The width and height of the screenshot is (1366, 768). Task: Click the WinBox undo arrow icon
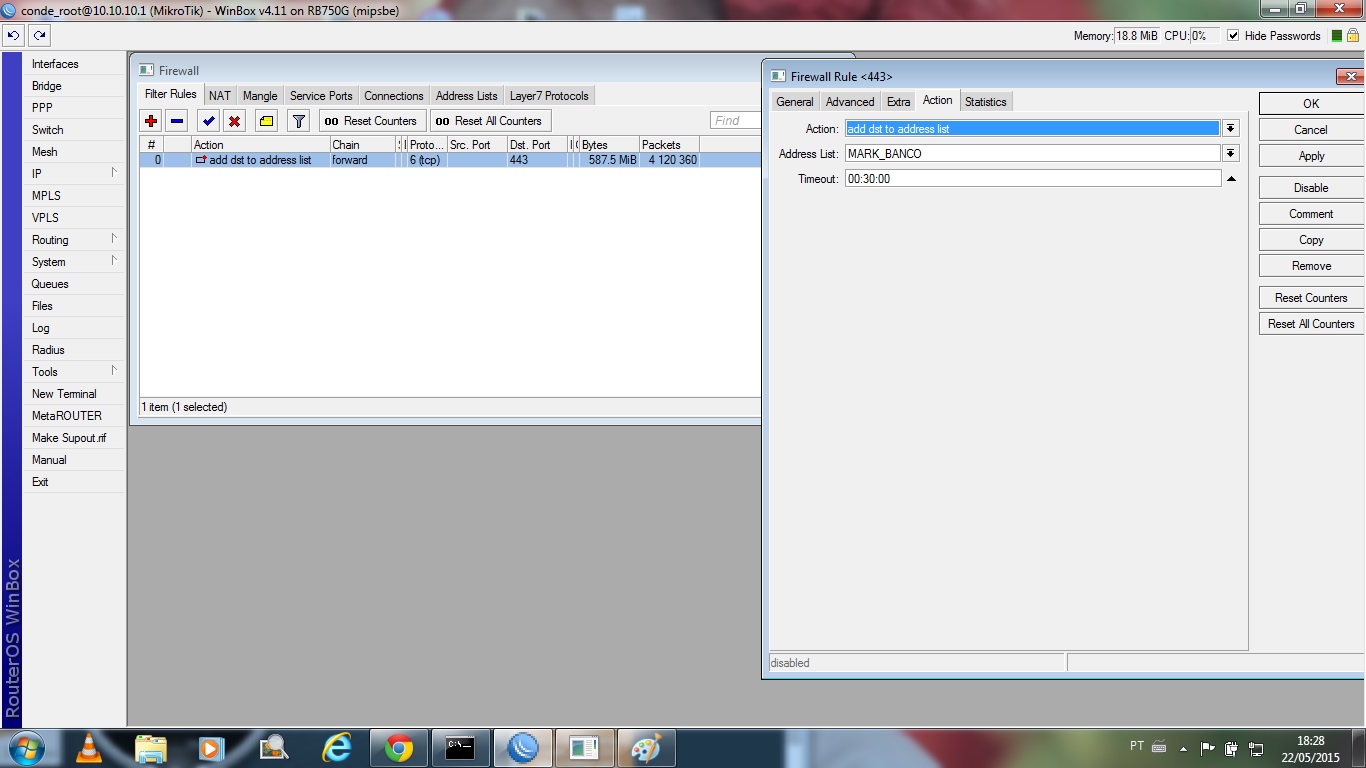13,35
